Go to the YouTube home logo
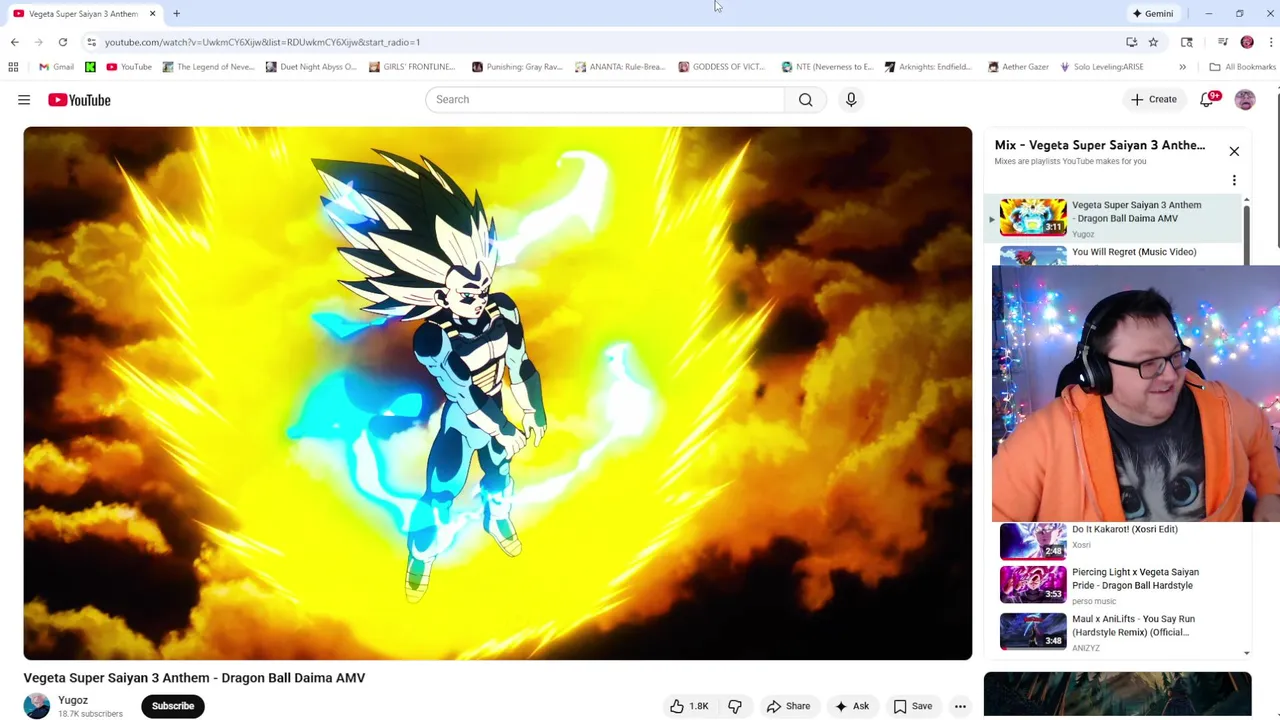1280x720 pixels. coord(79,100)
